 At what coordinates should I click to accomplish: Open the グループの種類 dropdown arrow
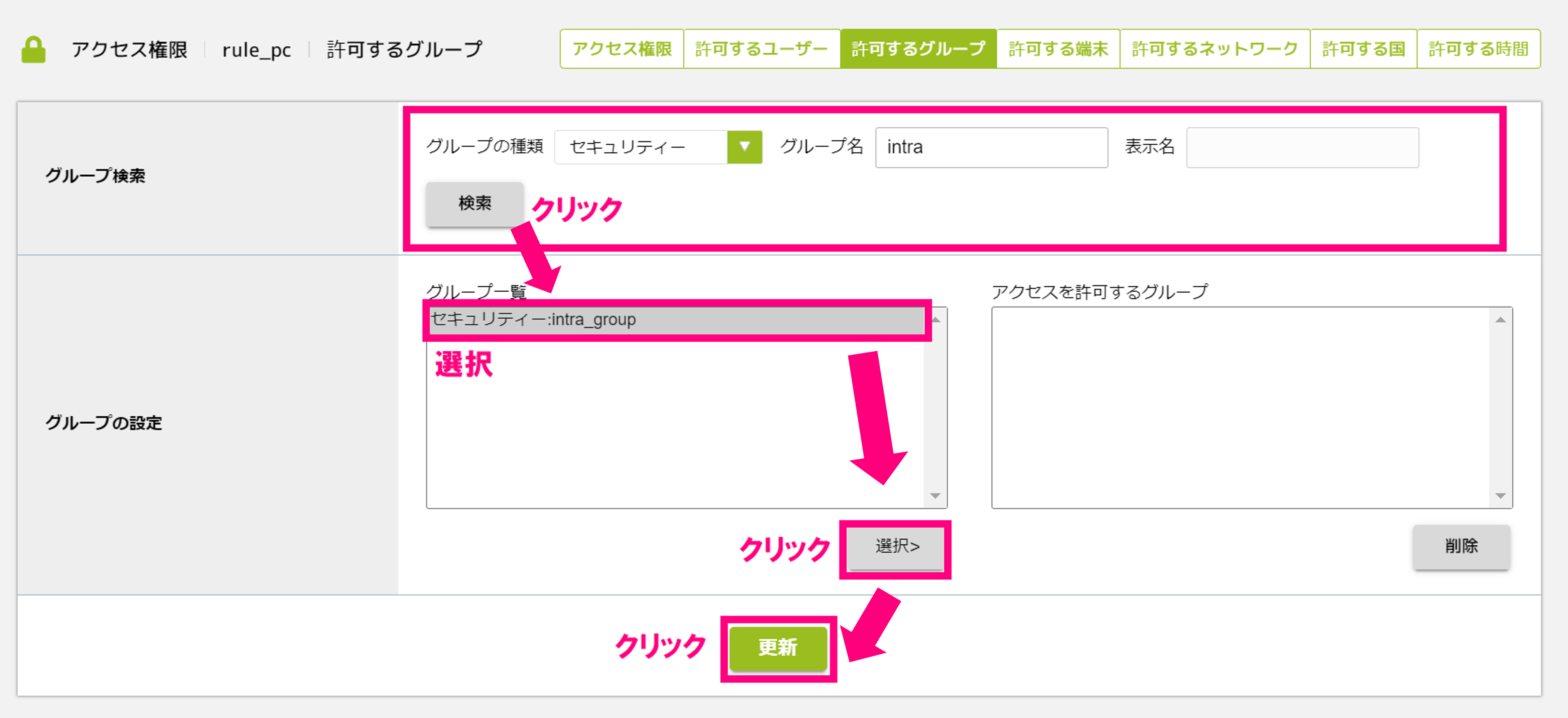coord(744,147)
